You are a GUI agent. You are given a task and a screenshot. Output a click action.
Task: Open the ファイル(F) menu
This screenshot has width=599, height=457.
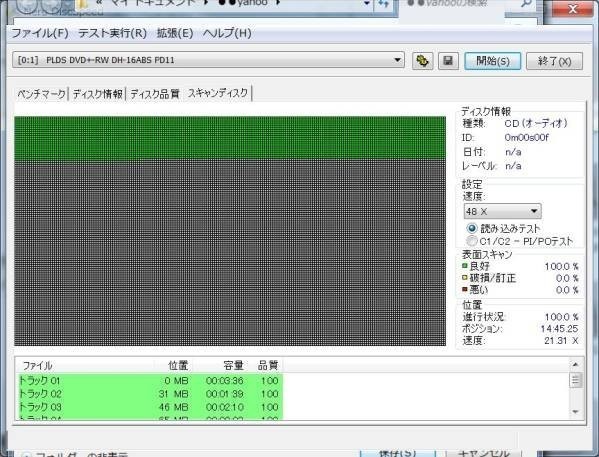coord(40,33)
